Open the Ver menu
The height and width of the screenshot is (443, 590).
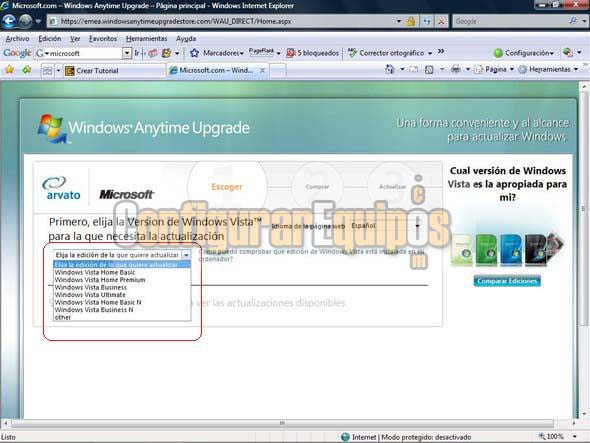[75, 39]
